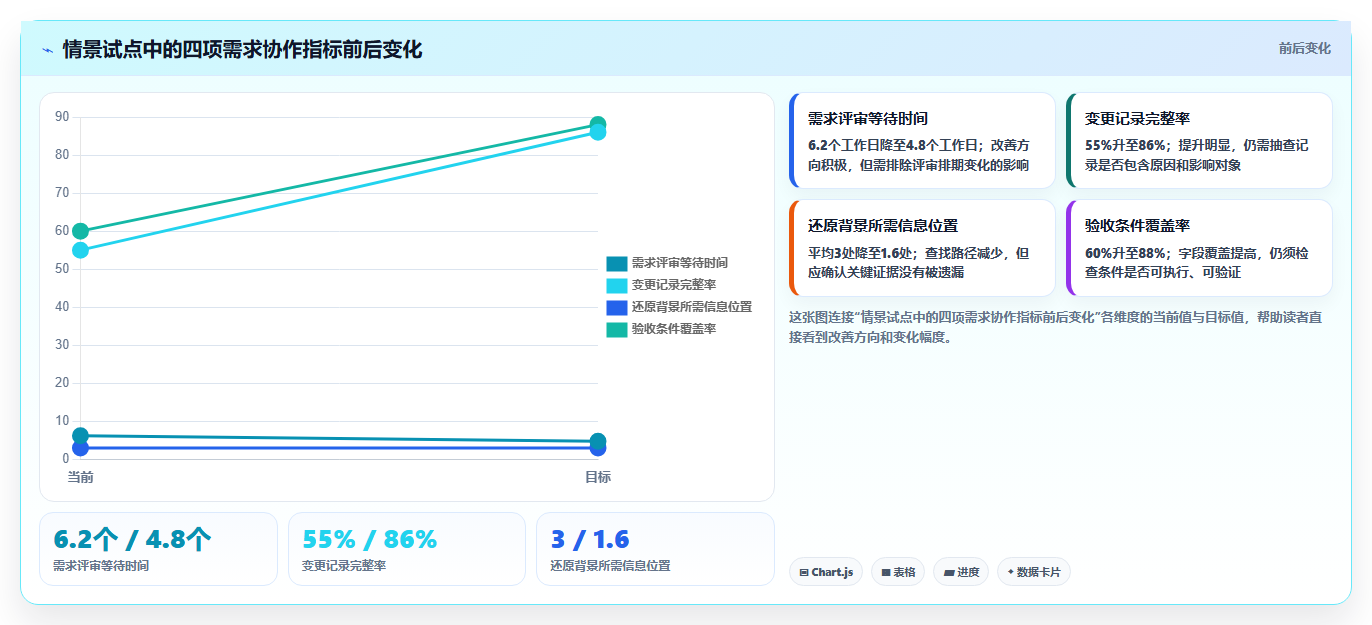Click the 验收条件覆盖率 legend color box
The width and height of the screenshot is (1372, 625).
coord(617,329)
